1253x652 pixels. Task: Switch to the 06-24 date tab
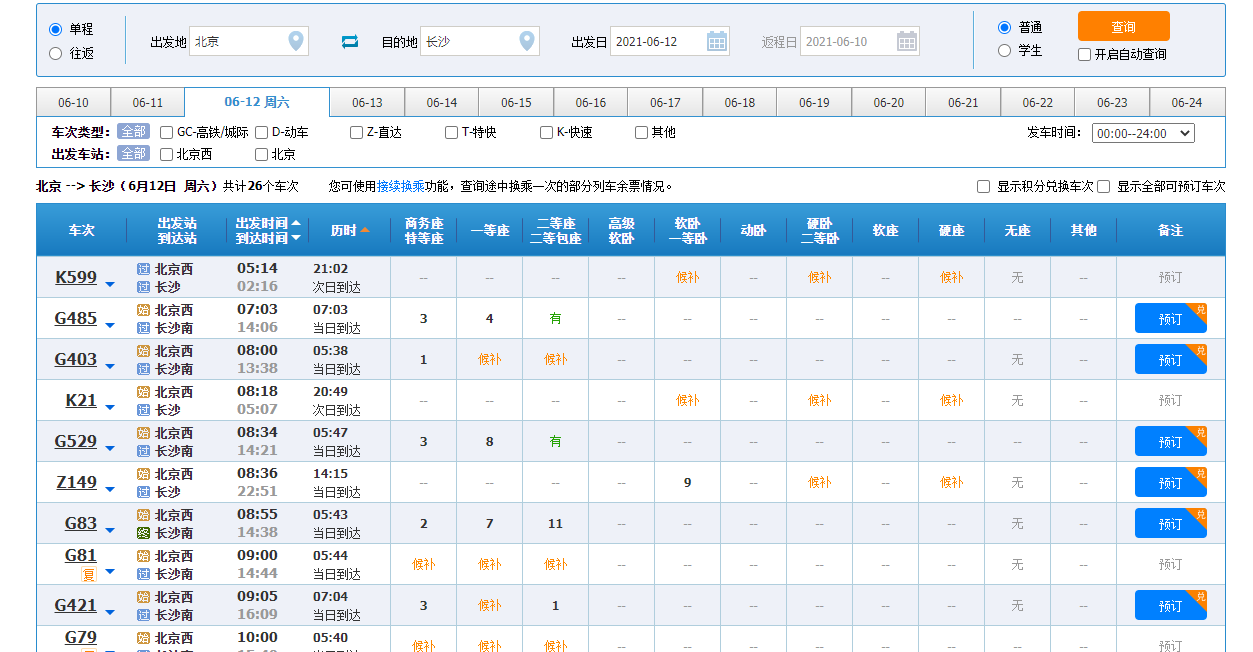(x=1187, y=103)
